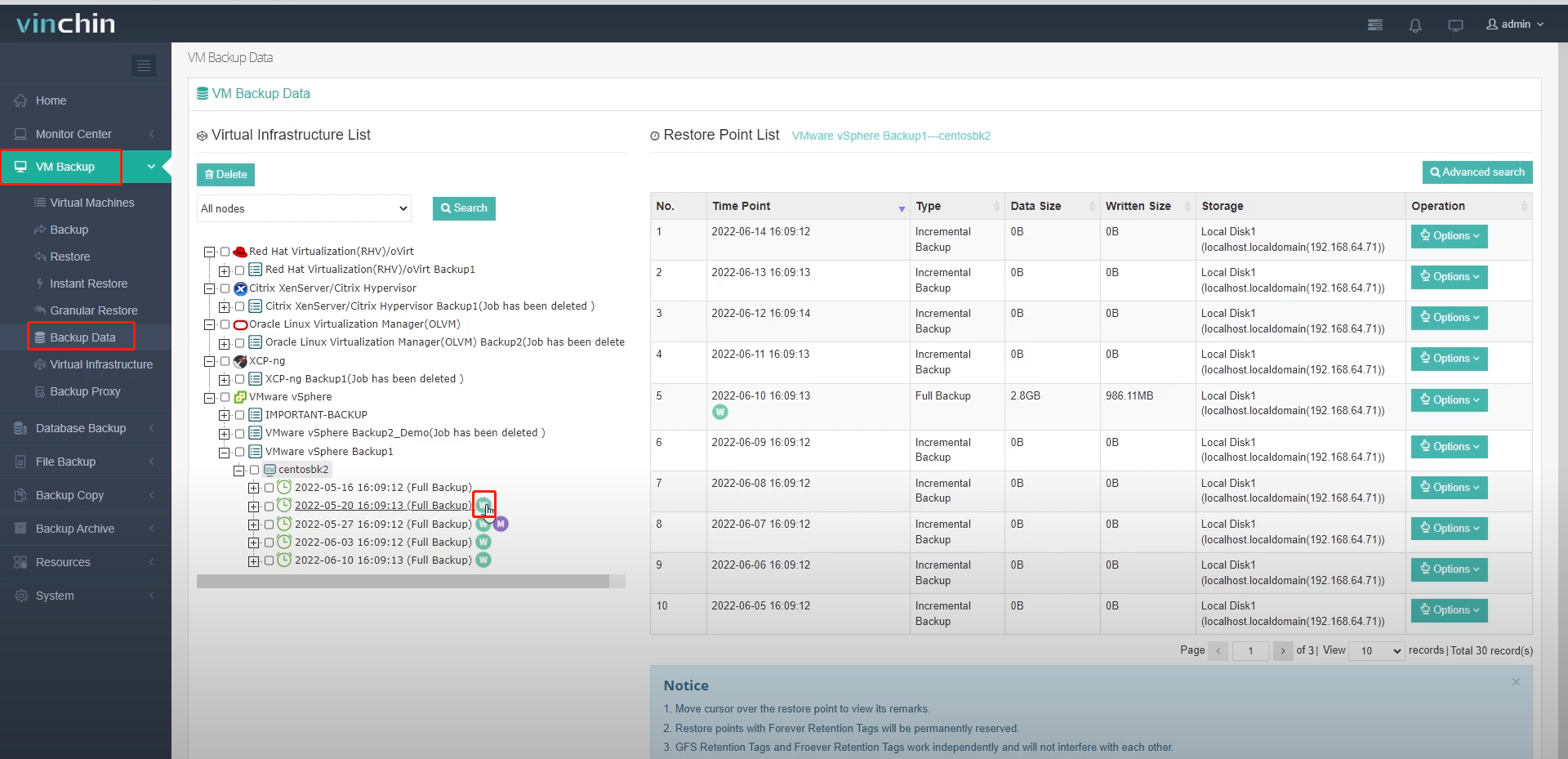Click the Database Backup sidebar icon

(21, 428)
